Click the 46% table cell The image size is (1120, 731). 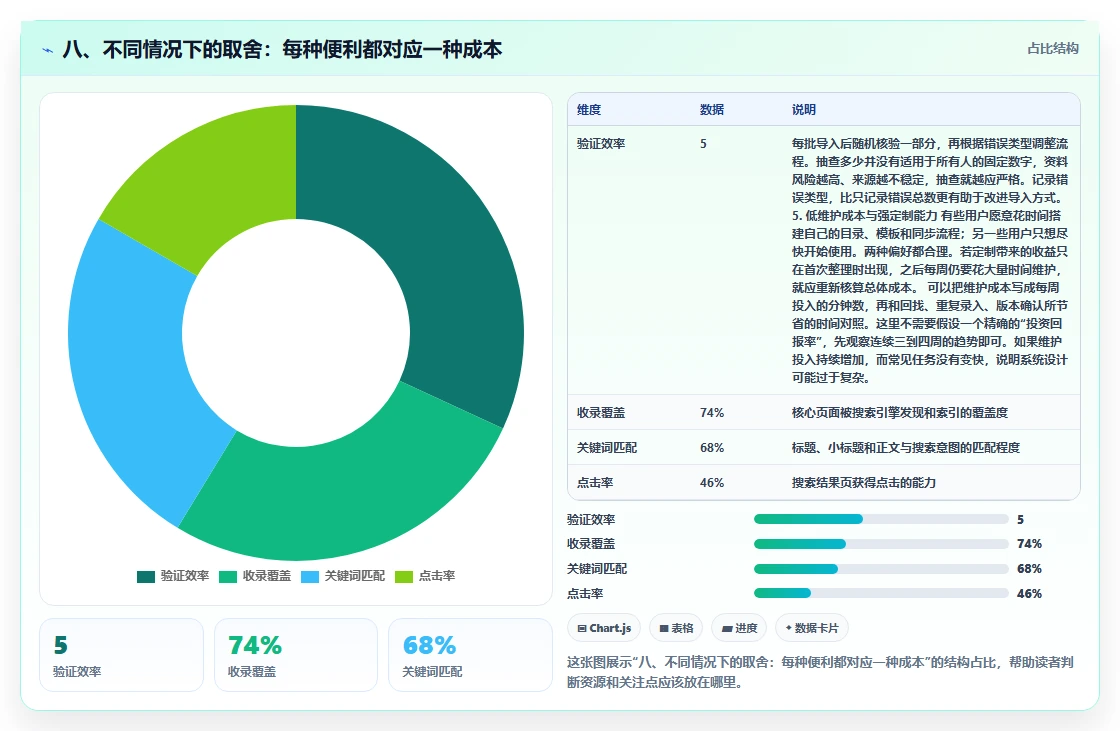pos(711,483)
